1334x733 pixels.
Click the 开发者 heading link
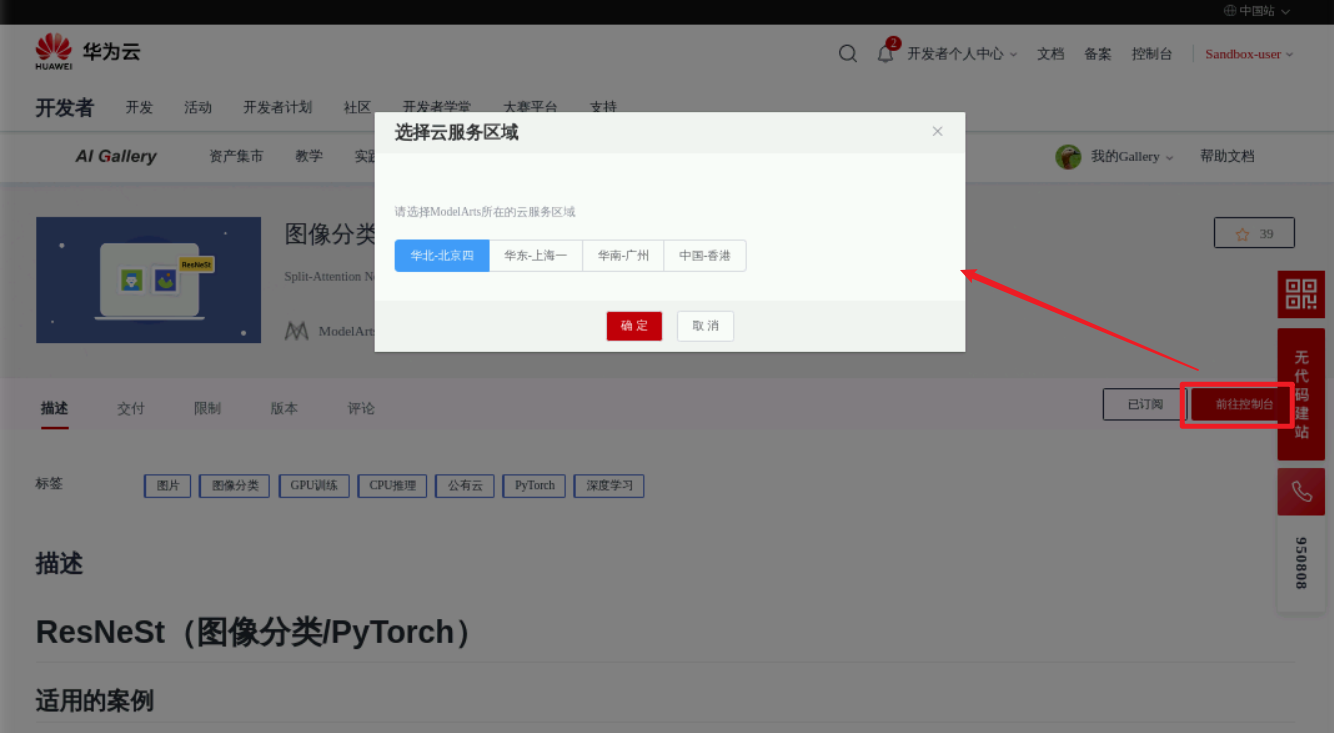65,108
